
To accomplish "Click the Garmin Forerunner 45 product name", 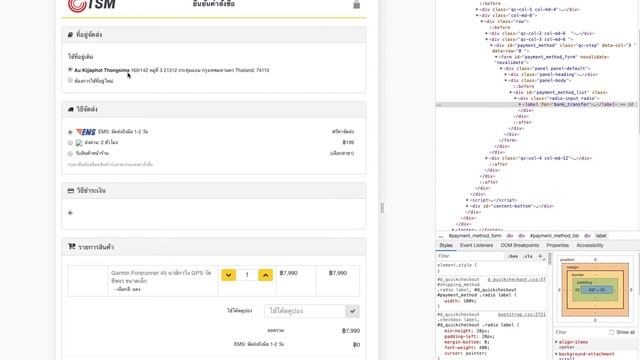I will pos(161,277).
